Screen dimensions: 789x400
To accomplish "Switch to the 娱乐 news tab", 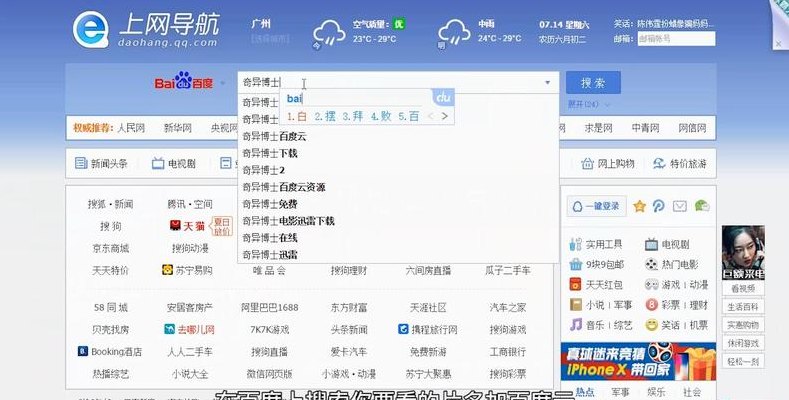I will [656, 391].
